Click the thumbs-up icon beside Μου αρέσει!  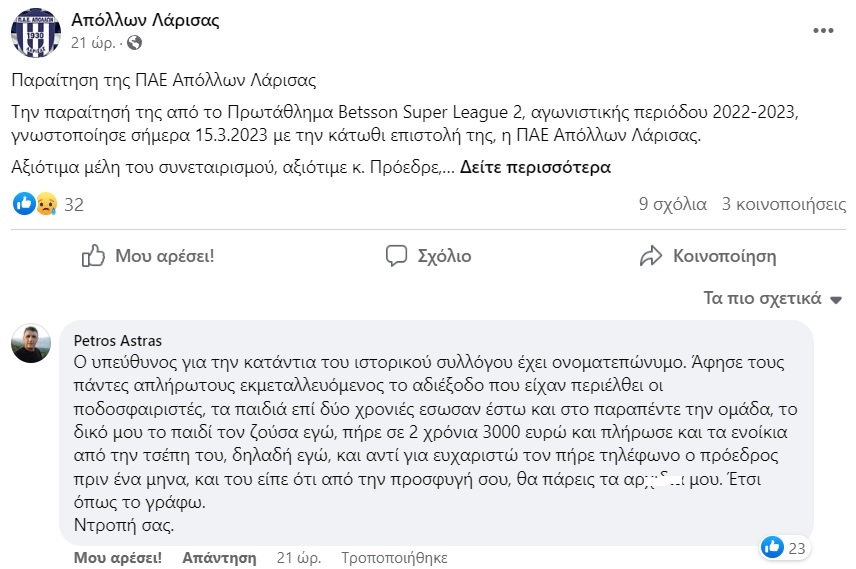click(93, 256)
